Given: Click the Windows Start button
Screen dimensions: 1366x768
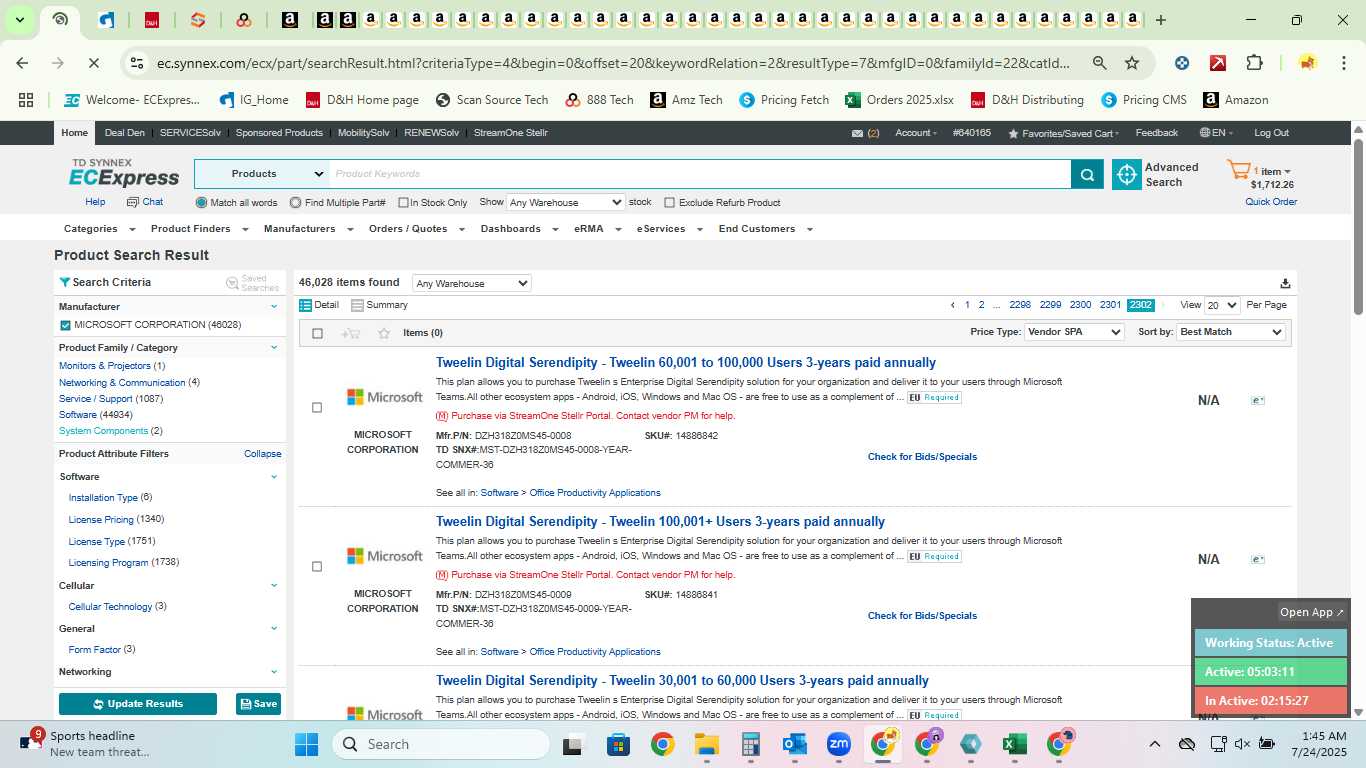Looking at the screenshot, I should point(306,744).
